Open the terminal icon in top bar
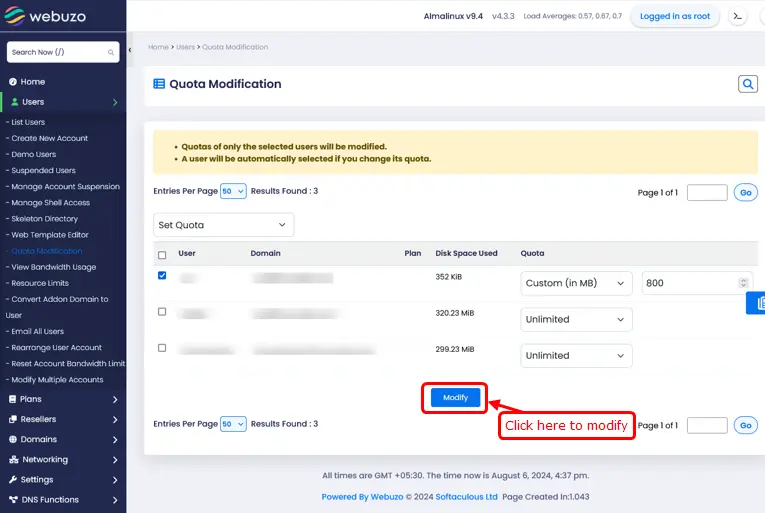Image resolution: width=765 pixels, height=513 pixels. [x=738, y=16]
